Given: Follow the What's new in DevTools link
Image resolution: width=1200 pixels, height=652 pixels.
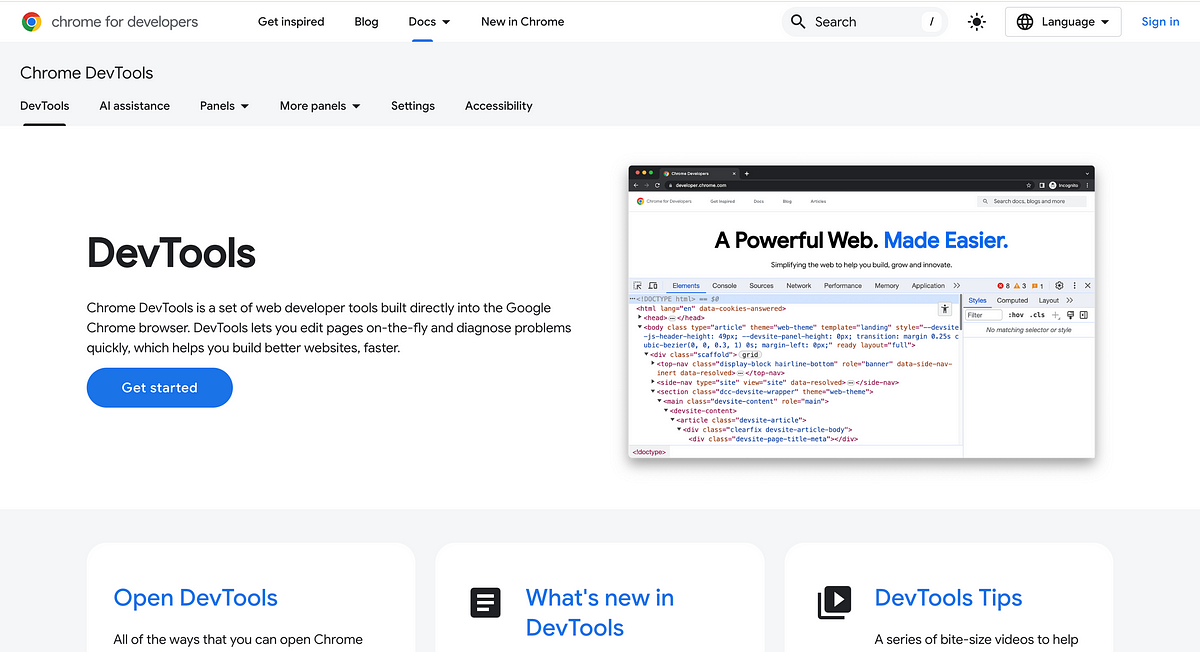Looking at the screenshot, I should click(x=600, y=612).
